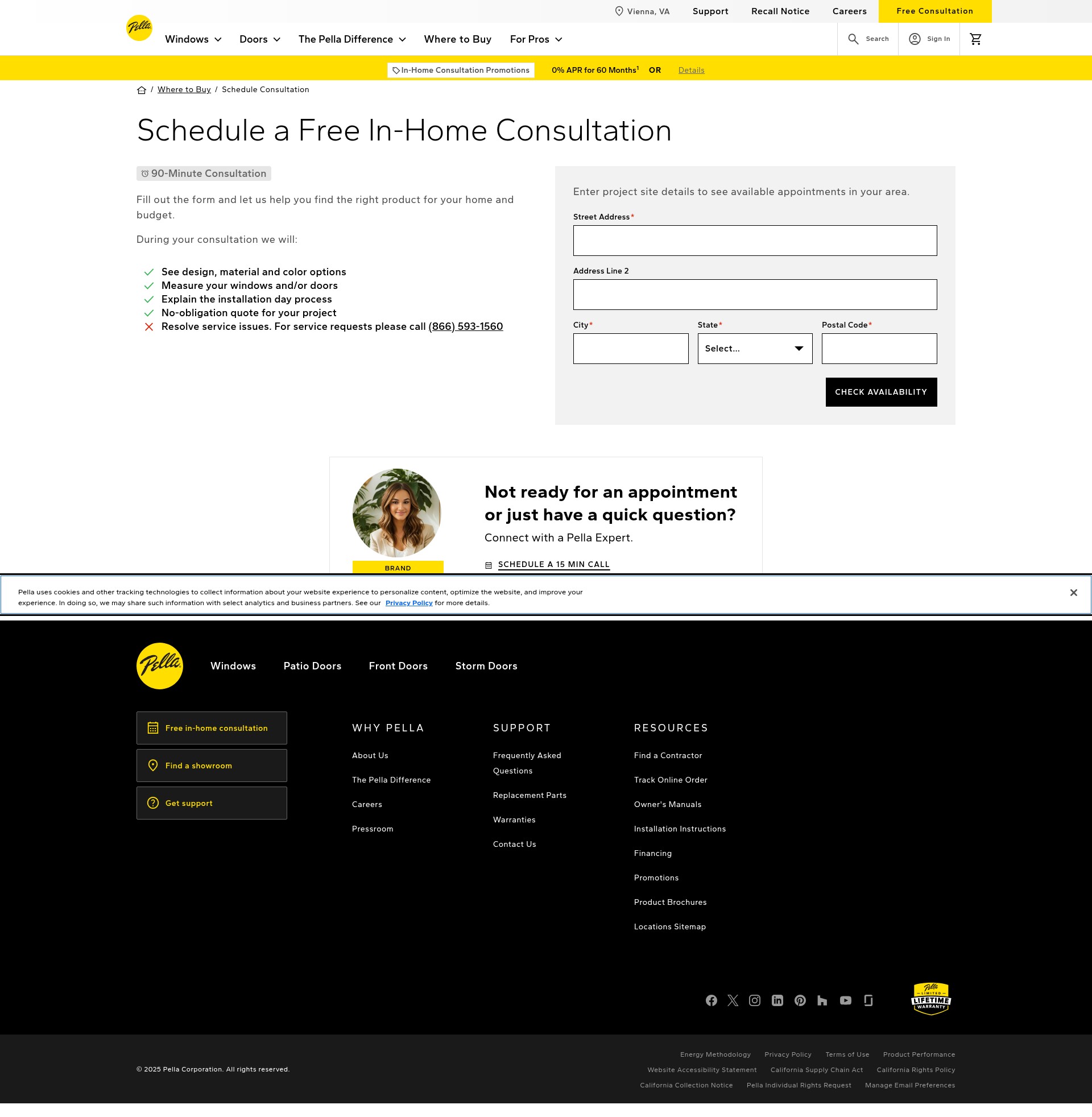
Task: Click the yellow Free Consultation button
Action: (934, 11)
